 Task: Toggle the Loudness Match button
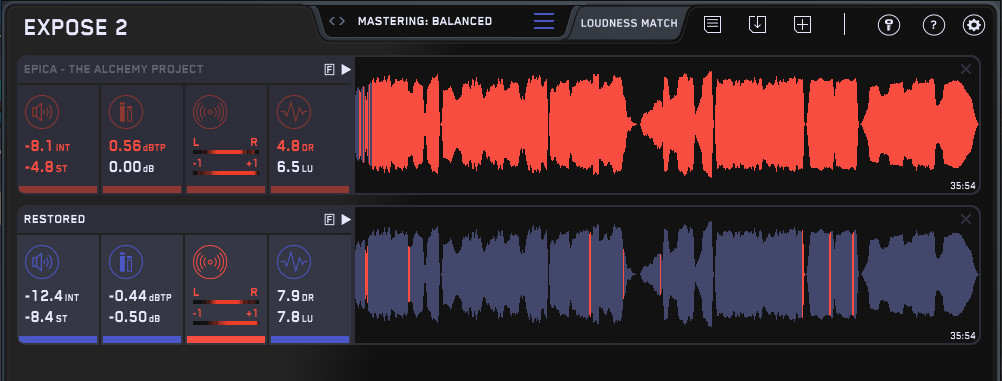629,24
